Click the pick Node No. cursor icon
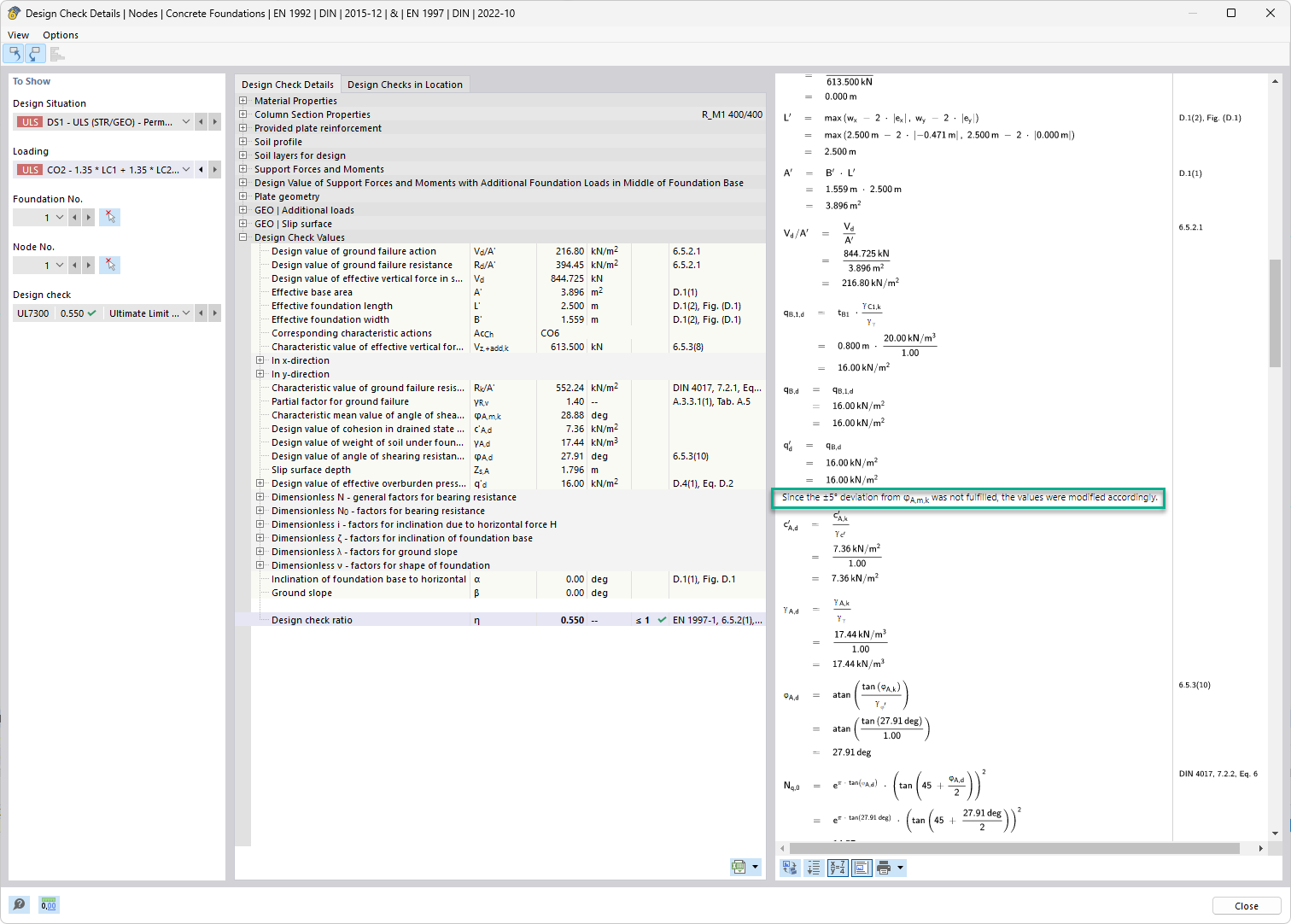 coord(109,265)
